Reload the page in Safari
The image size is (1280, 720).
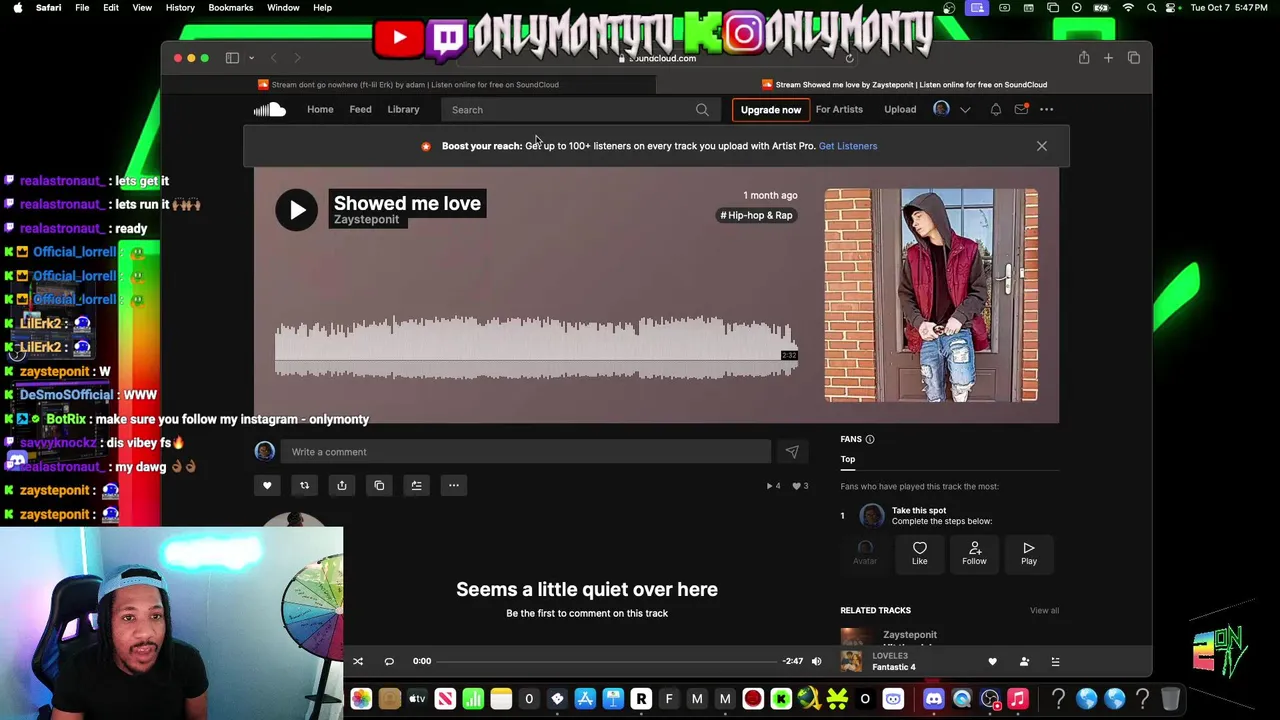pos(849,58)
